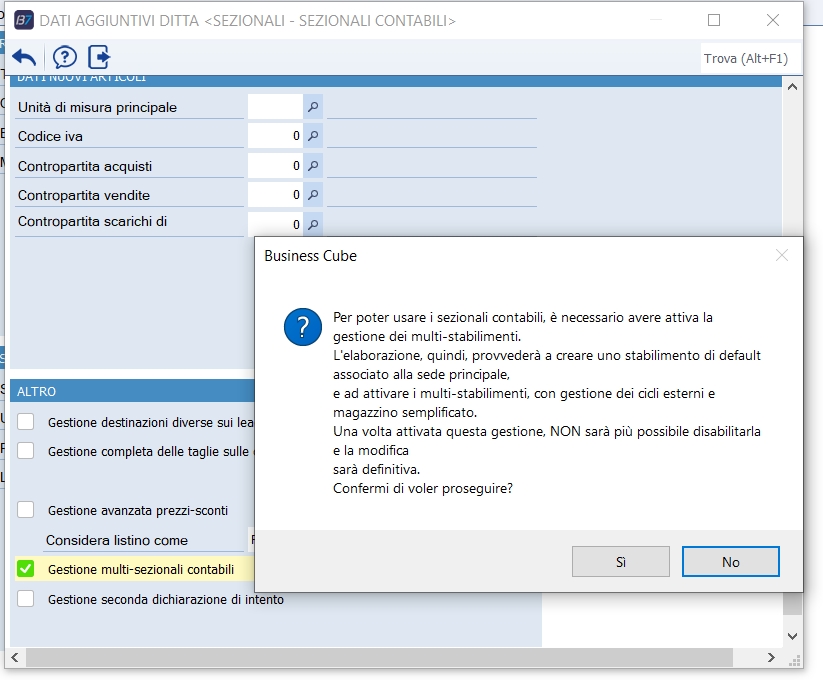Click the Codice iva label

(x=50, y=136)
